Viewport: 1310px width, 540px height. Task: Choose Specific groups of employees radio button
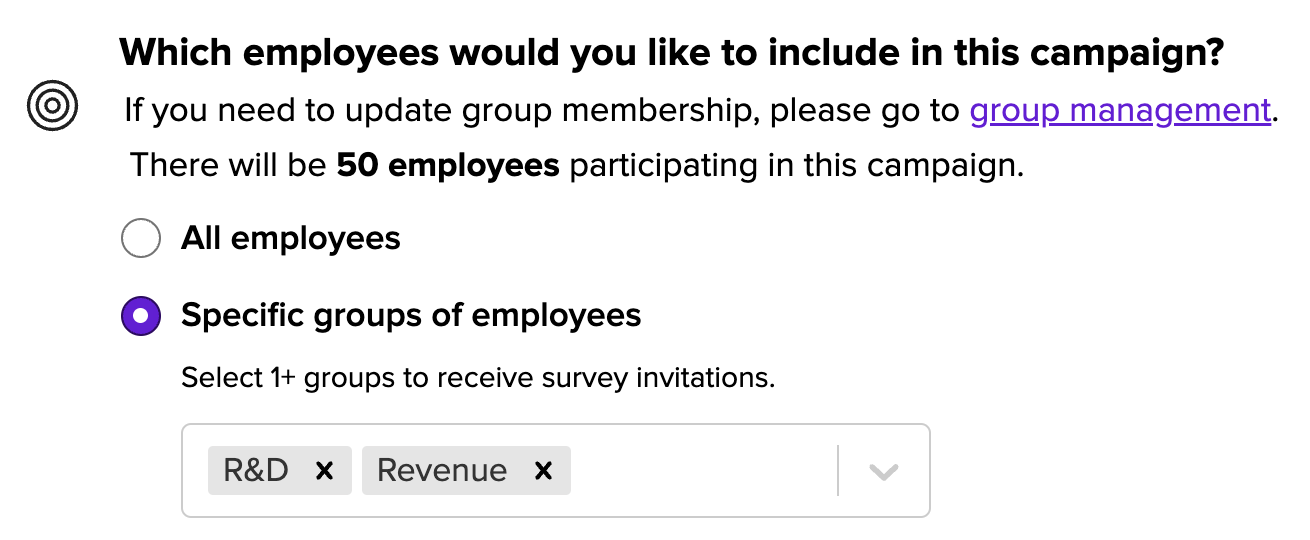tap(140, 316)
